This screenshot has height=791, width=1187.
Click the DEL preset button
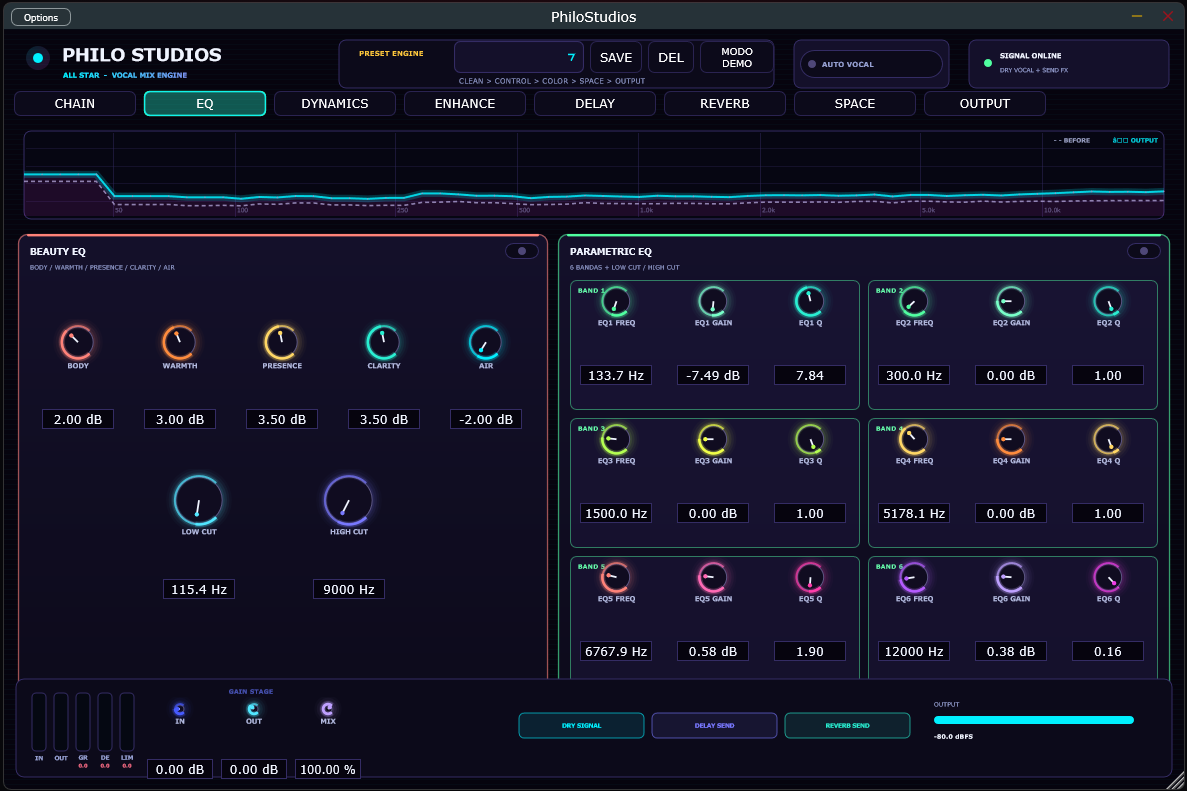671,58
